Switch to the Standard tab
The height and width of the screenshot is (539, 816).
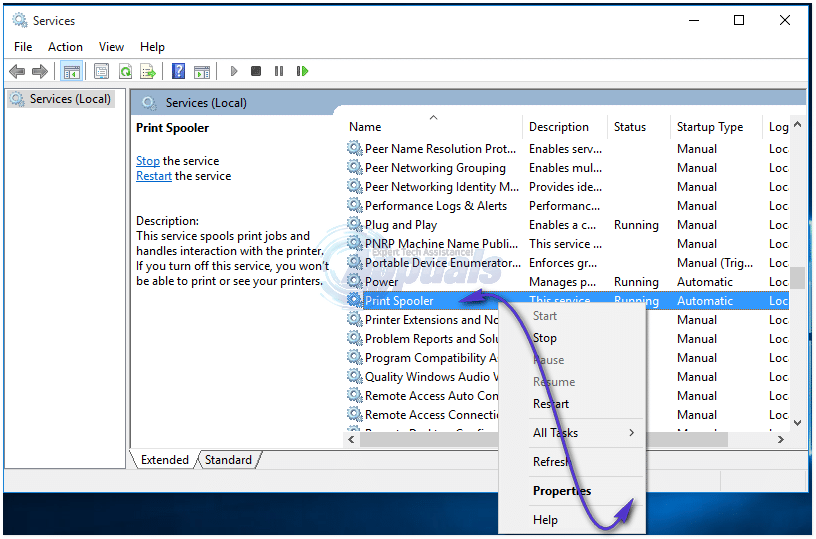point(229,460)
